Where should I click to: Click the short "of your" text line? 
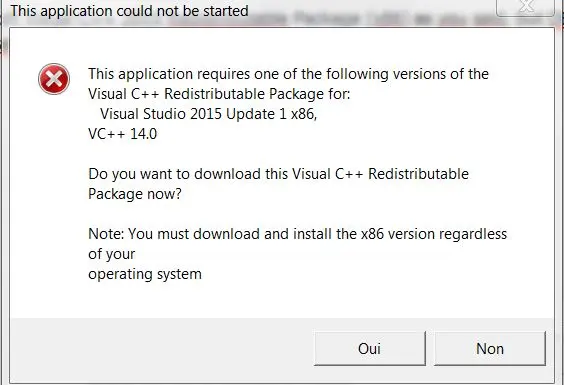pos(112,254)
